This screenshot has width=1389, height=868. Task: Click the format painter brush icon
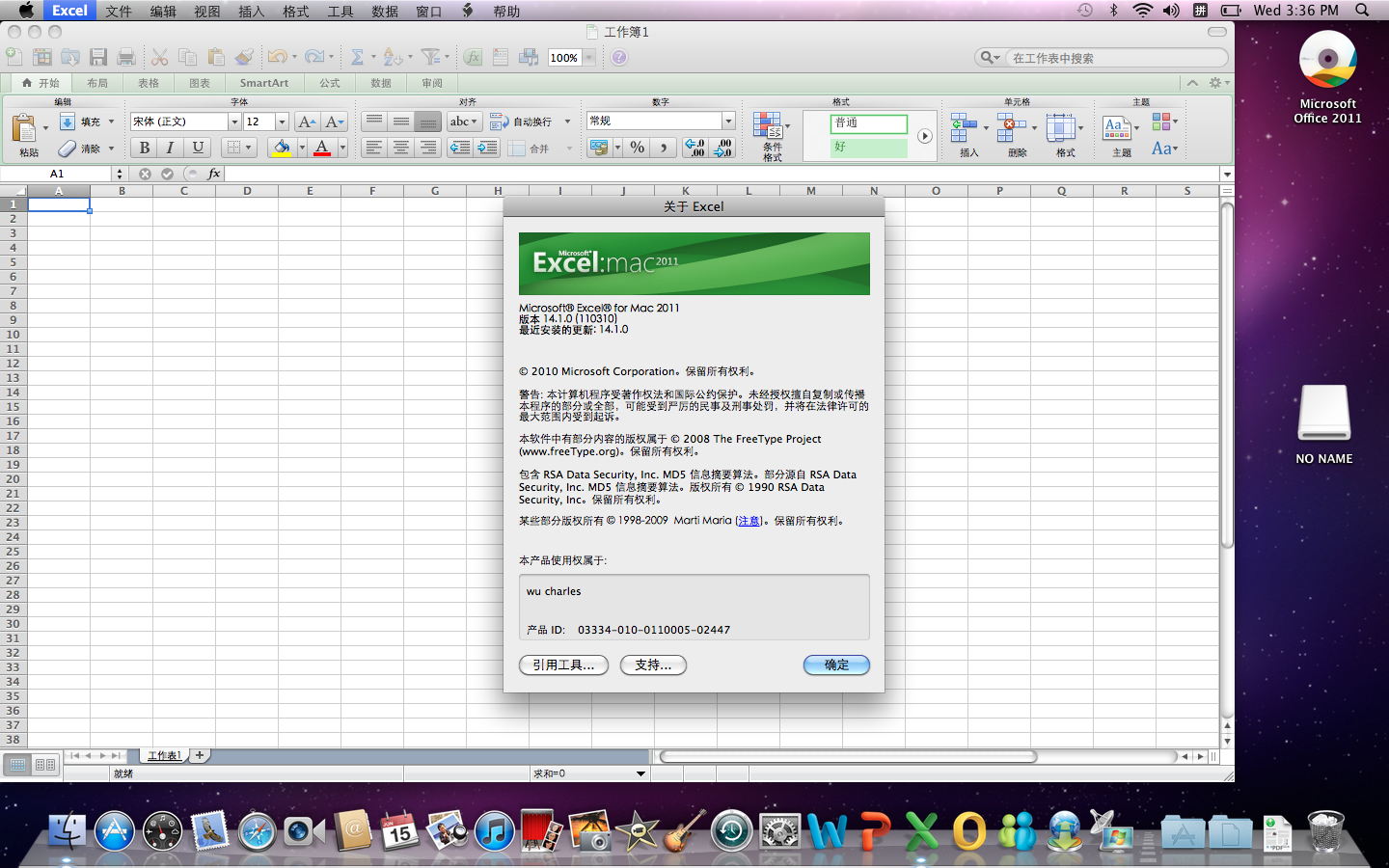click(x=245, y=58)
